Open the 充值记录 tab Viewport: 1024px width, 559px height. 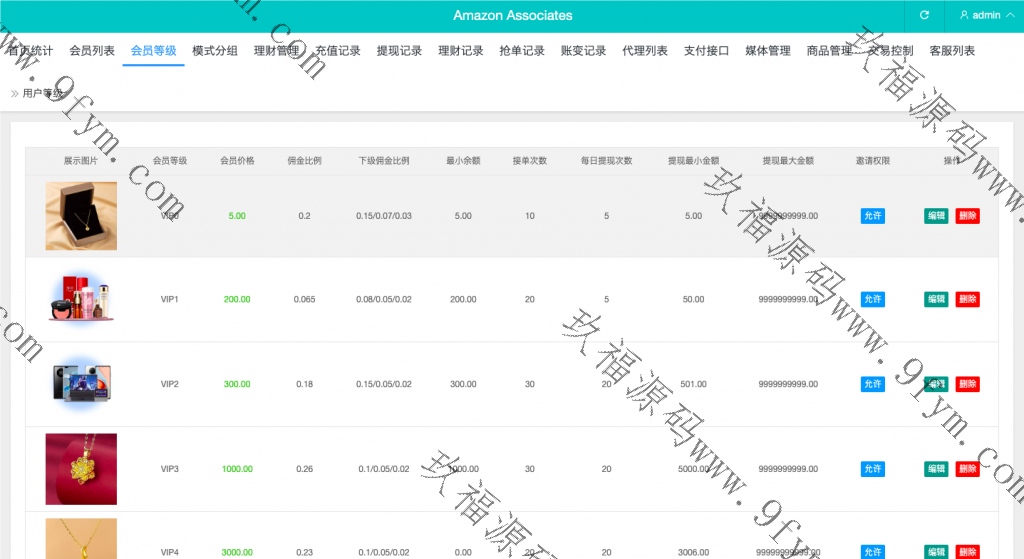[x=338, y=51]
